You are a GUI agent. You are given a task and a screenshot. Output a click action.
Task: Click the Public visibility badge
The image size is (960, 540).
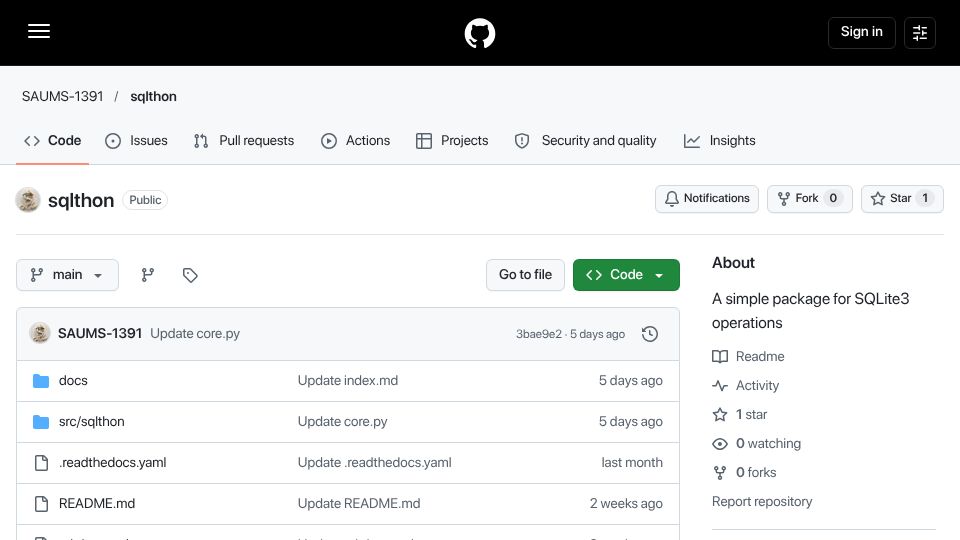[145, 200]
